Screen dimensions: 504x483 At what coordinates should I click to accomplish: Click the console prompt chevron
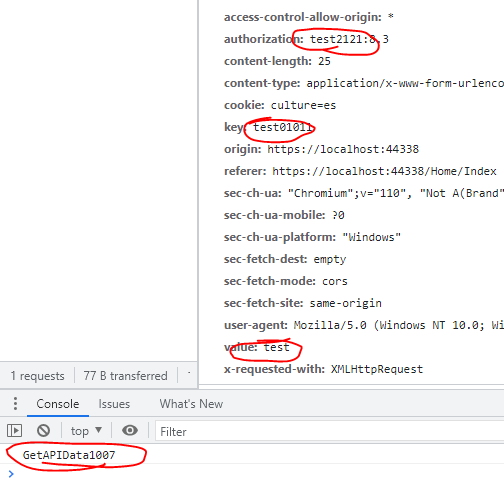11,473
